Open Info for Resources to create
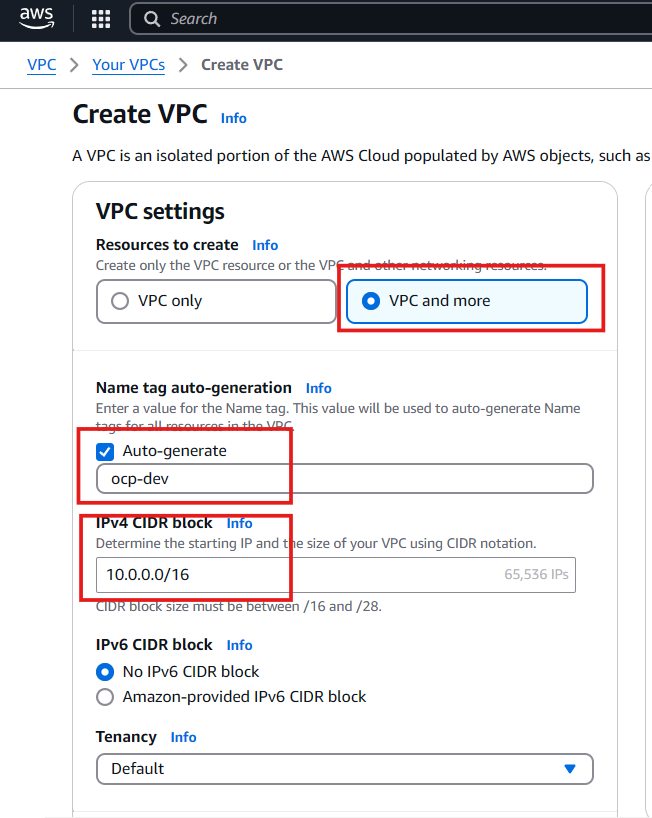The width and height of the screenshot is (652, 818). click(x=265, y=245)
